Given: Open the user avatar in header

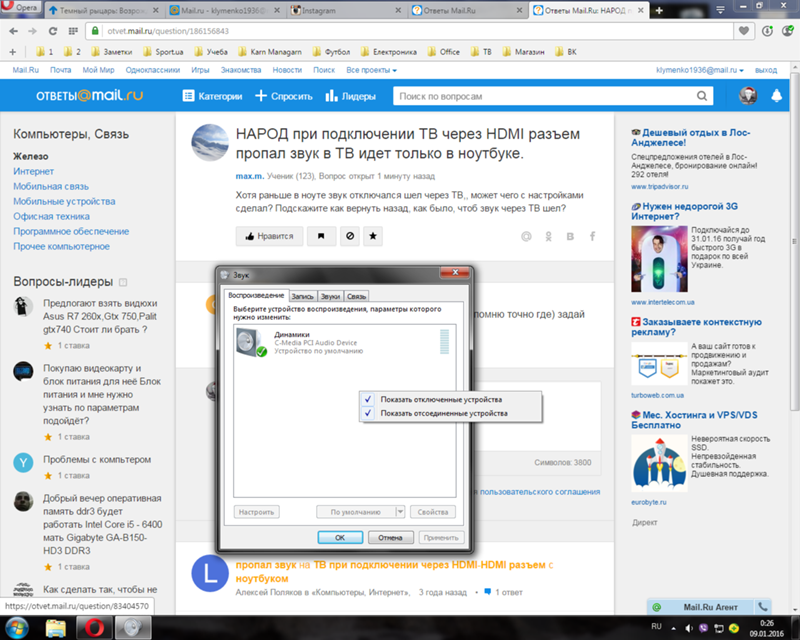Looking at the screenshot, I should pos(748,96).
